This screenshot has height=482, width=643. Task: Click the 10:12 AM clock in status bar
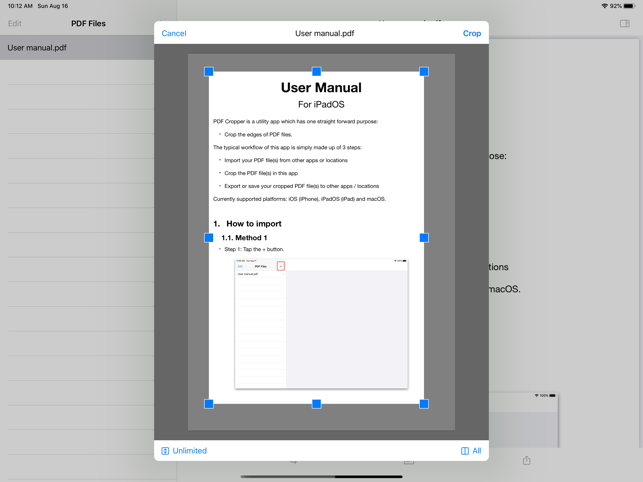20,6
